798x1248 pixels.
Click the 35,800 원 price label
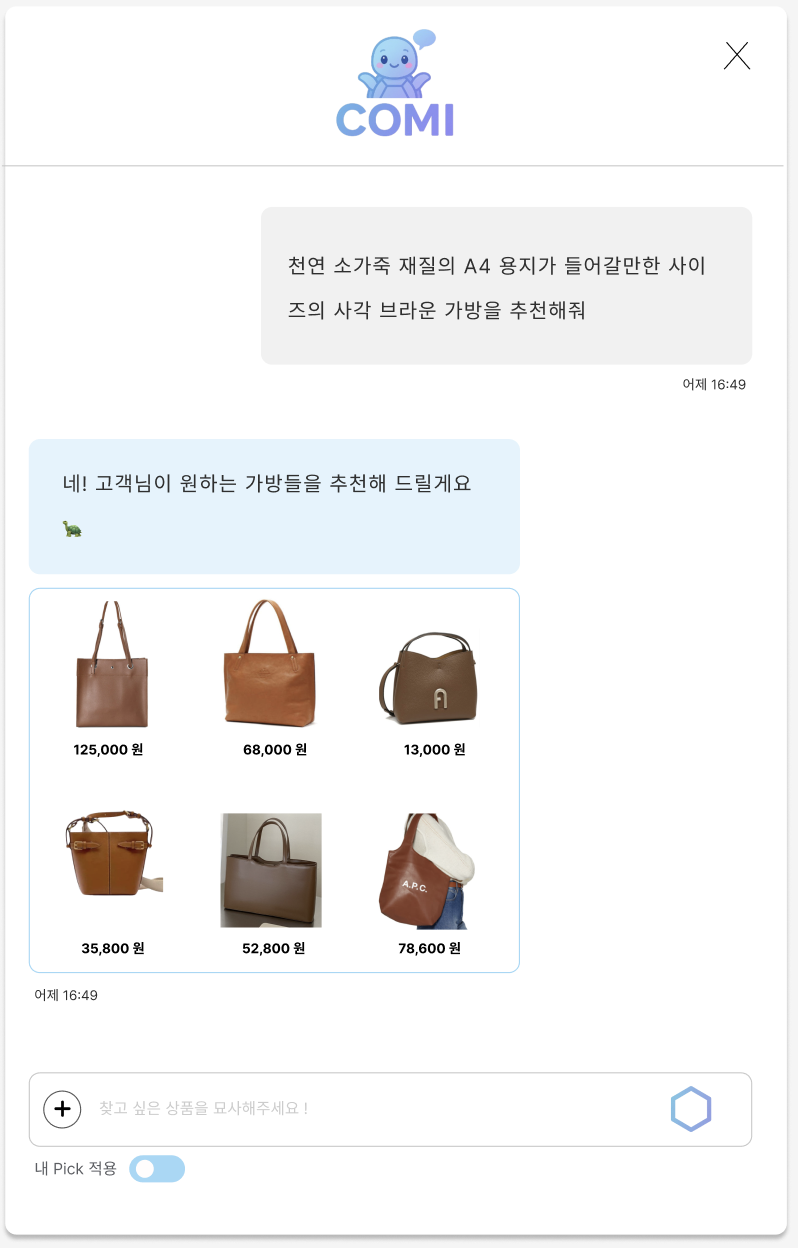113,948
